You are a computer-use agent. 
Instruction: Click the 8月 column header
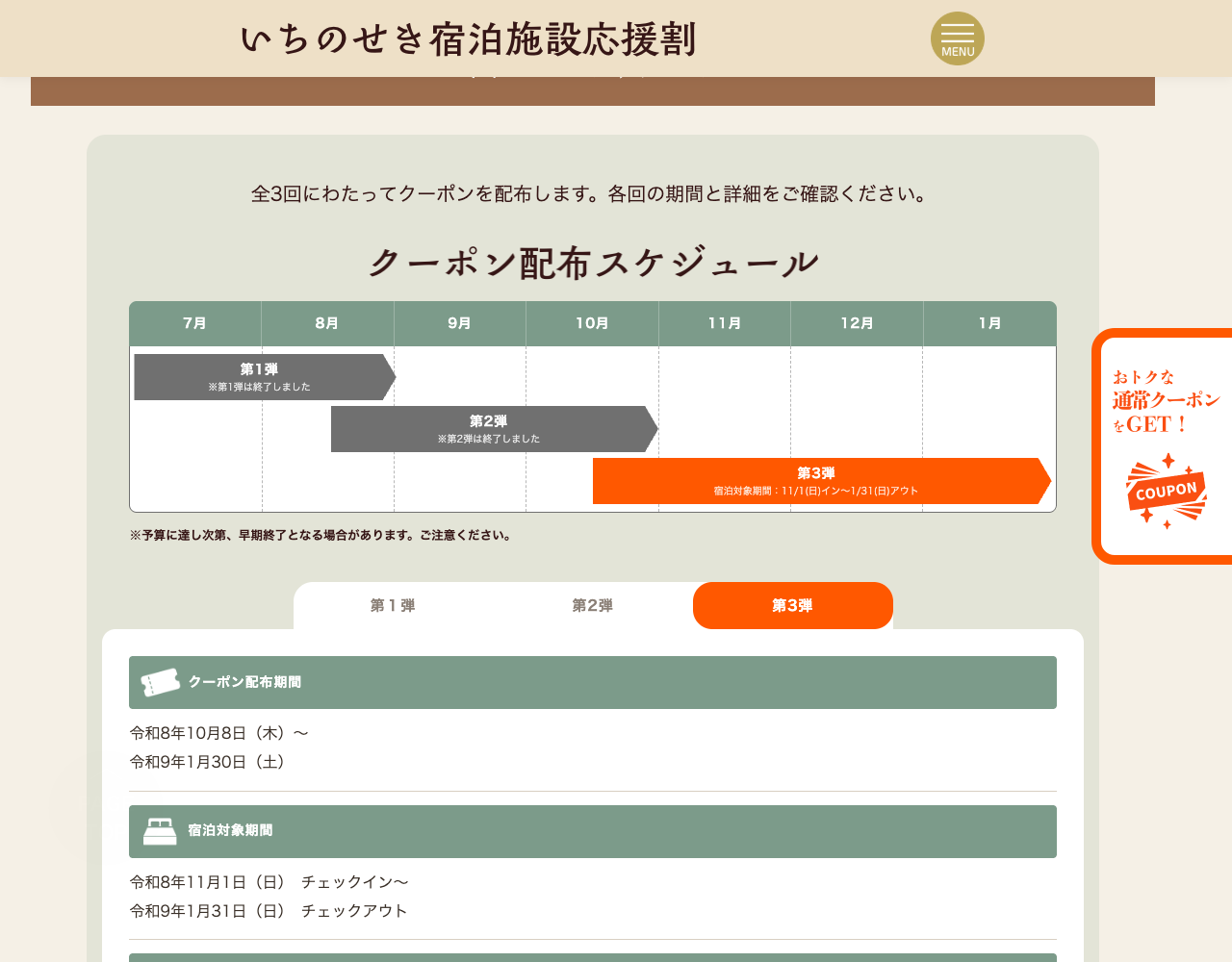coord(327,323)
